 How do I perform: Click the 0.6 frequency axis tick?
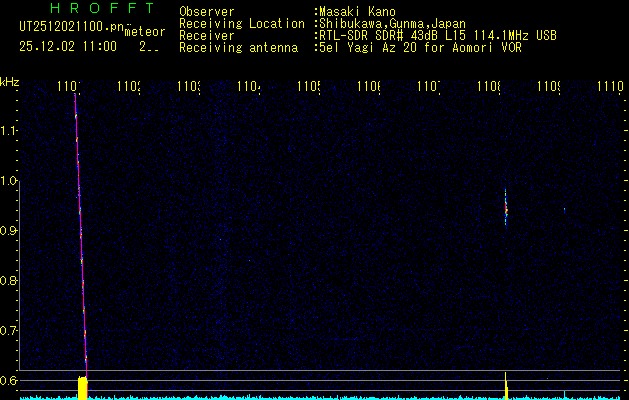pyautogui.click(x=9, y=380)
